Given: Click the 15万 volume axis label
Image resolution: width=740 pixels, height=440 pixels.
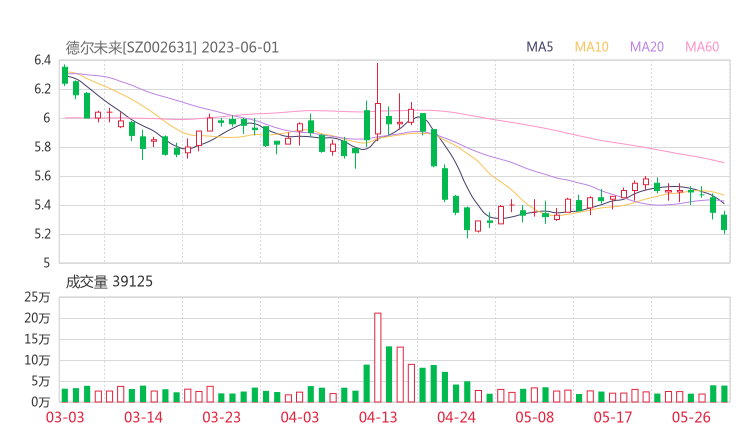Looking at the screenshot, I should 37,339.
